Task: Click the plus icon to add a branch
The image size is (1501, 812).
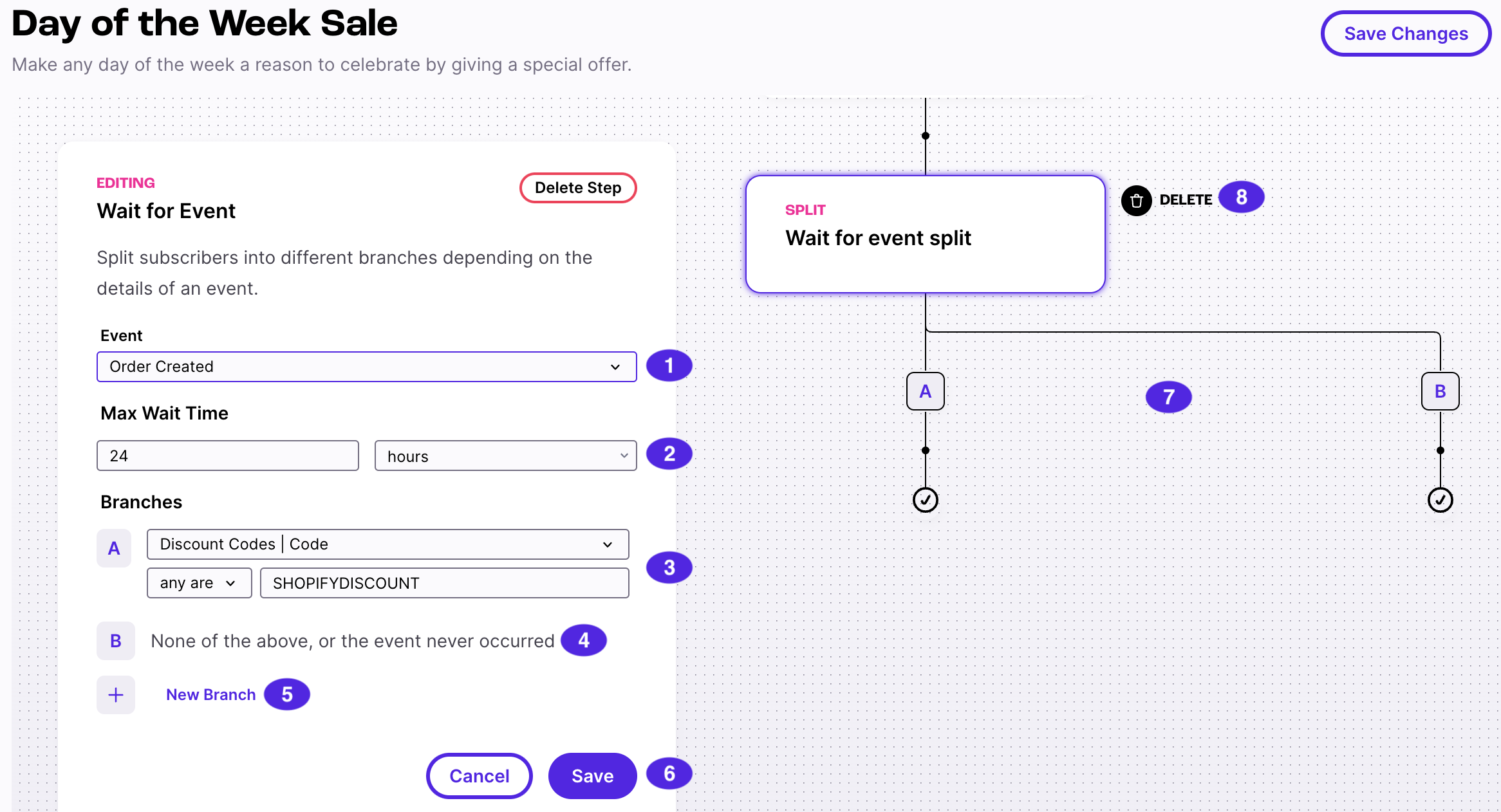Action: tap(115, 694)
